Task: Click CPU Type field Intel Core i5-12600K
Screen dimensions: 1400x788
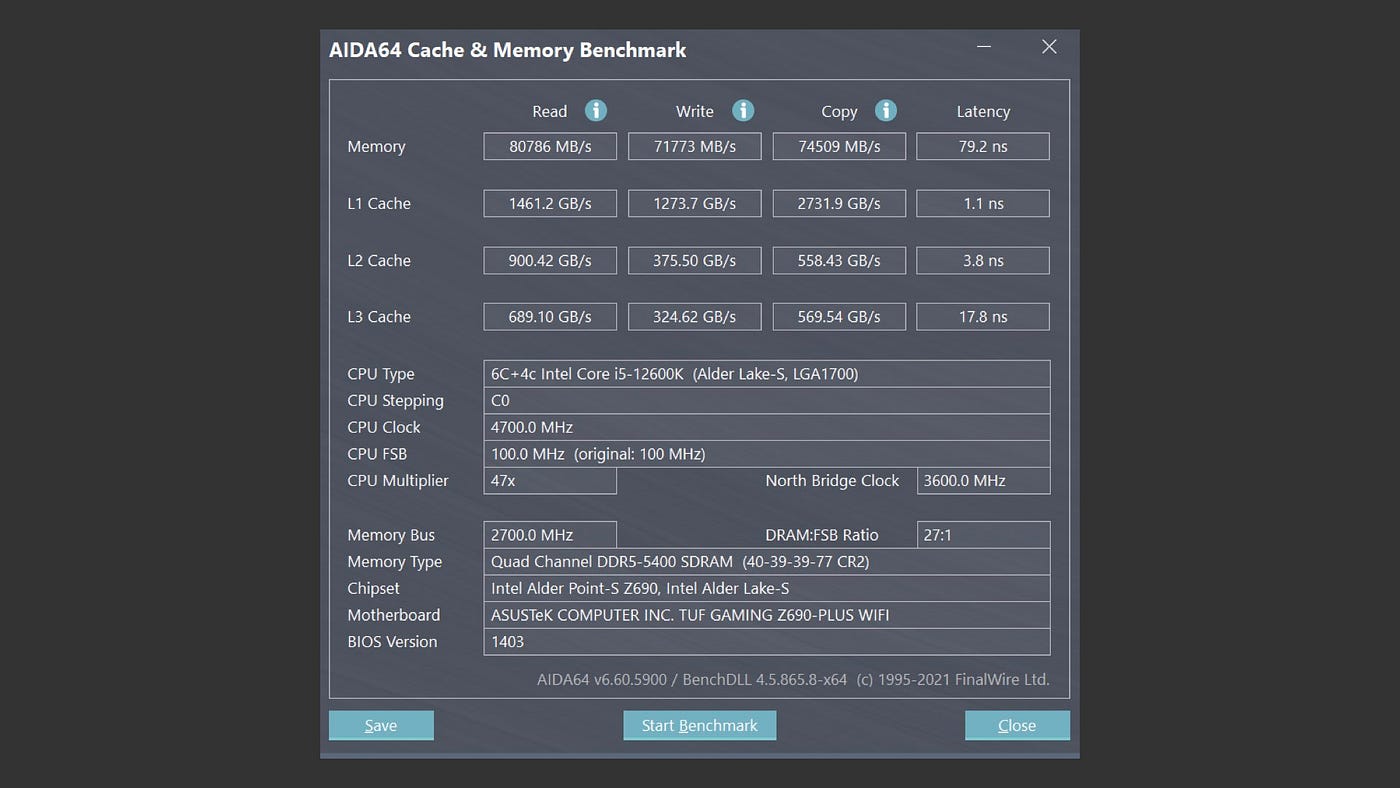Action: click(x=767, y=374)
